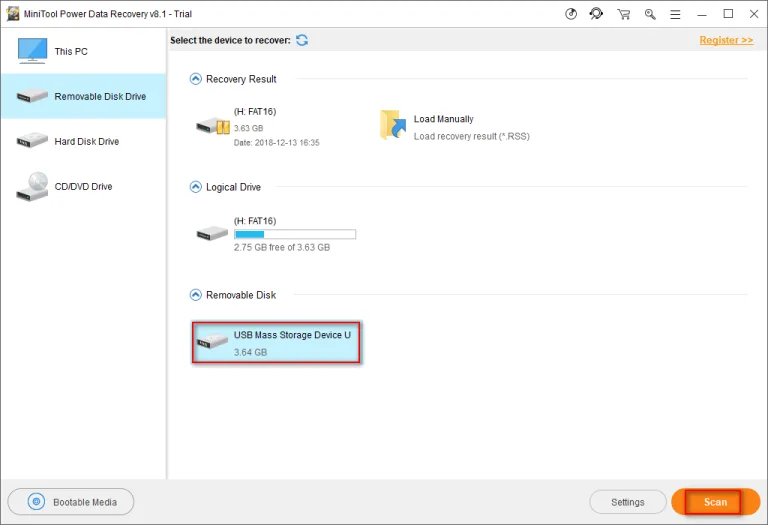Click the support headset icon

(596, 14)
